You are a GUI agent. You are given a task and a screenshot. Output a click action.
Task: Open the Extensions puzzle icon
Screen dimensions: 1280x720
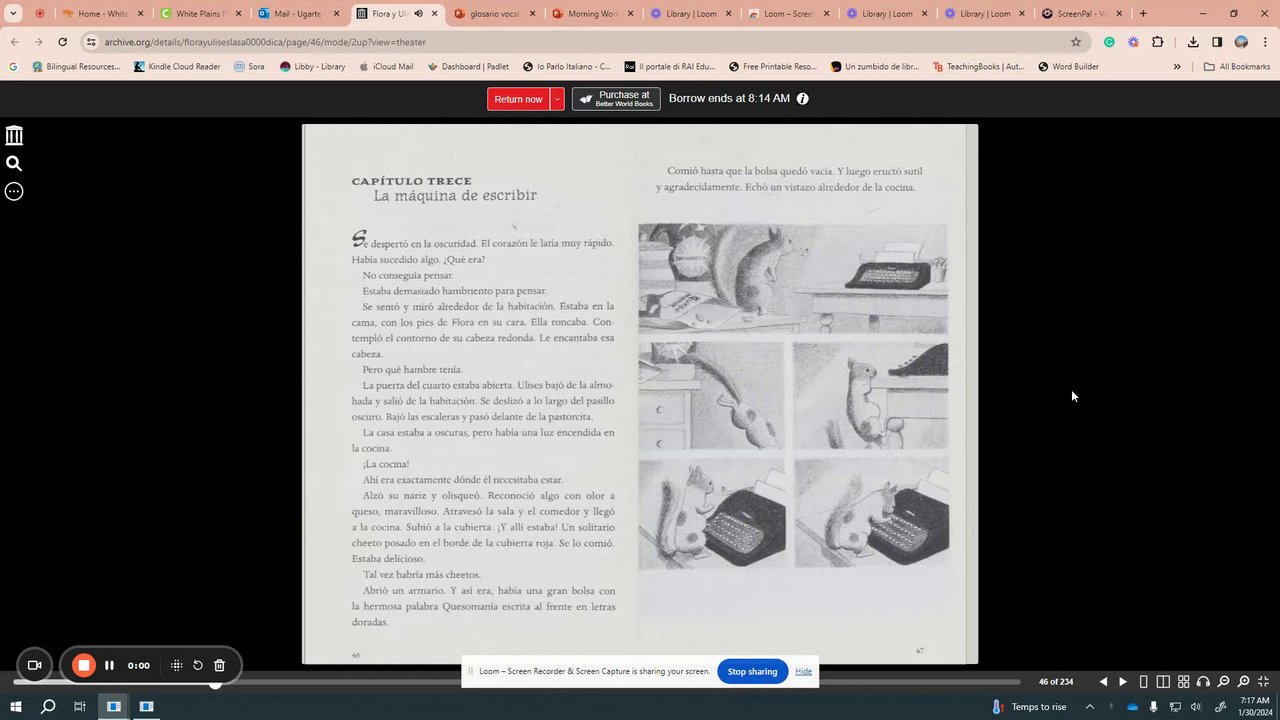tap(1158, 42)
